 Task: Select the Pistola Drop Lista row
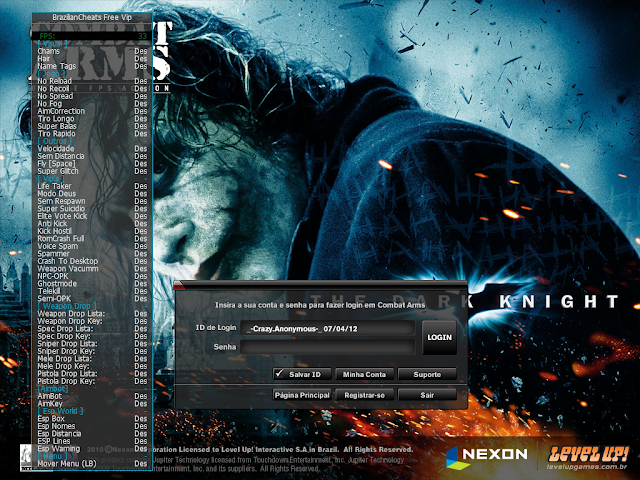(92, 373)
